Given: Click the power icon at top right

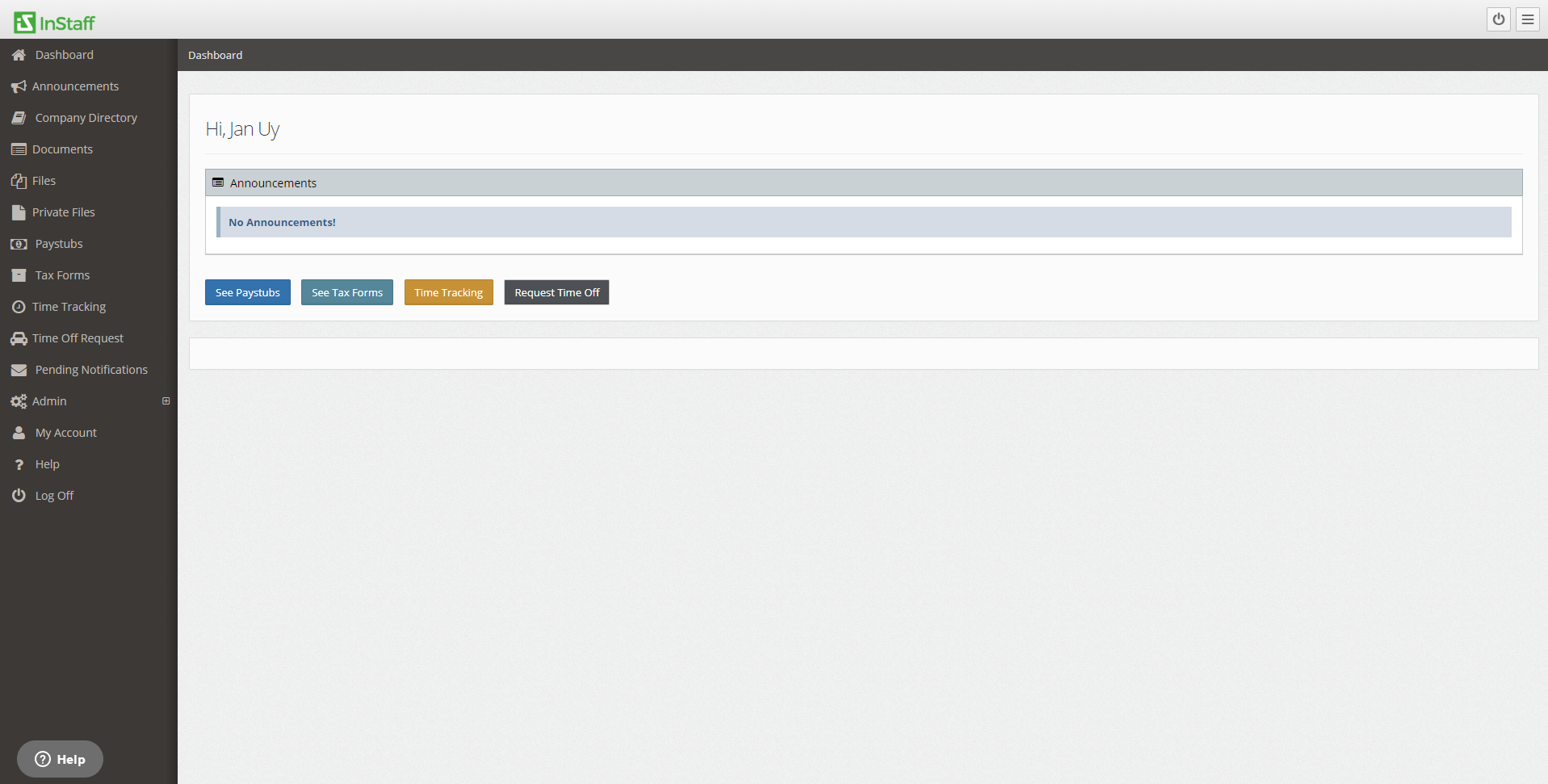Looking at the screenshot, I should point(1498,19).
